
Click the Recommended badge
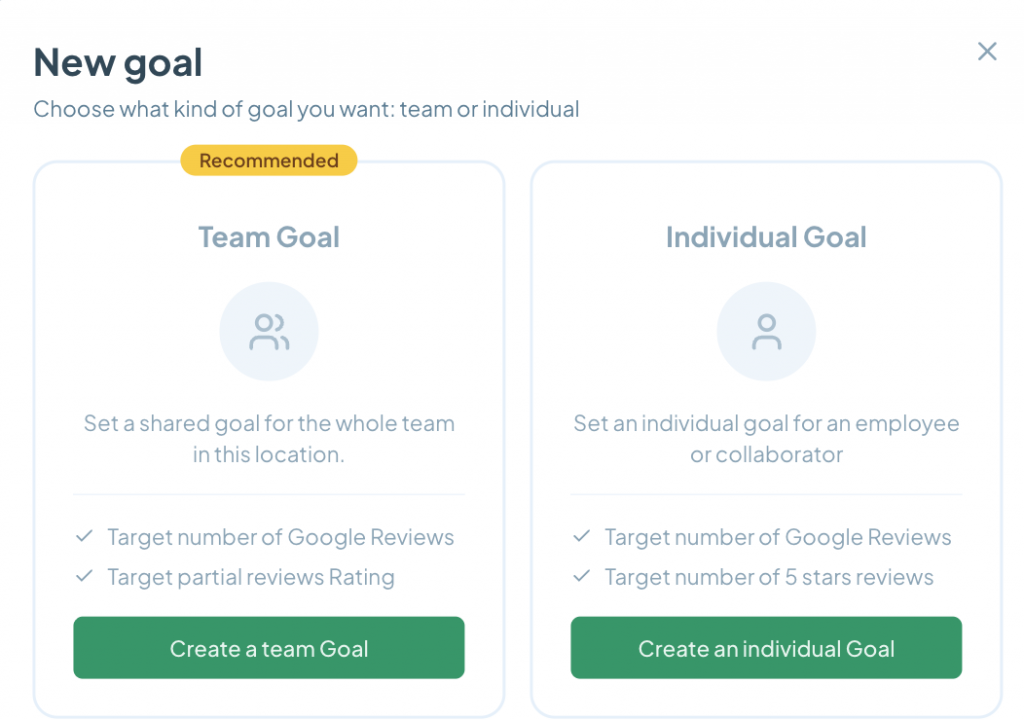268,160
